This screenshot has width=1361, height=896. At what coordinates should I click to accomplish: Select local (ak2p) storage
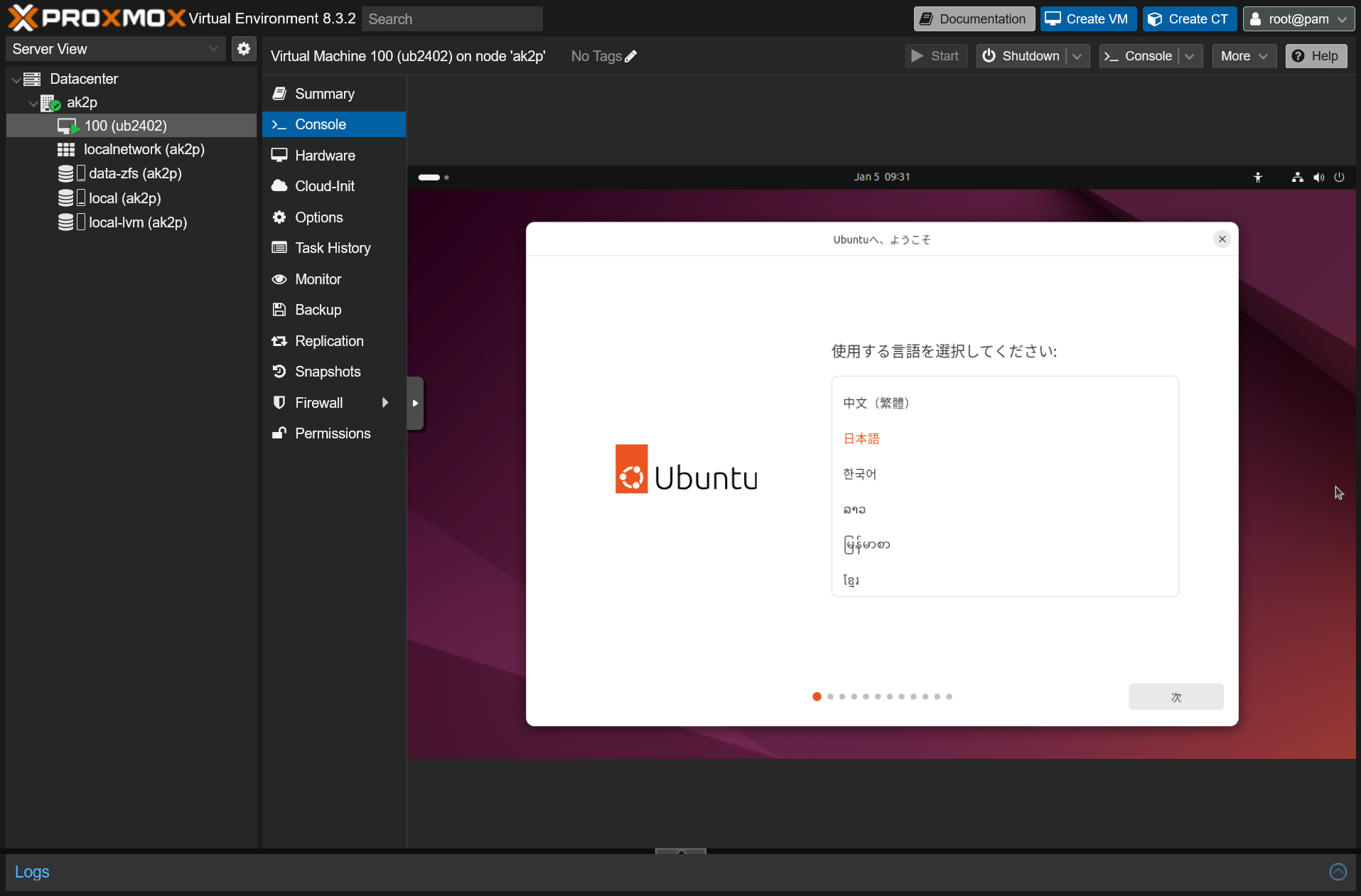(131, 198)
